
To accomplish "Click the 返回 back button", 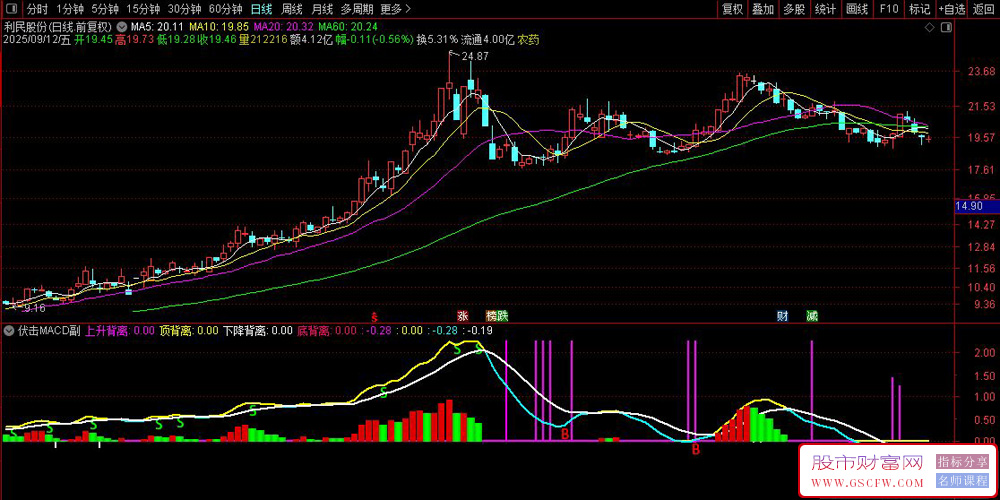I will pos(984,9).
